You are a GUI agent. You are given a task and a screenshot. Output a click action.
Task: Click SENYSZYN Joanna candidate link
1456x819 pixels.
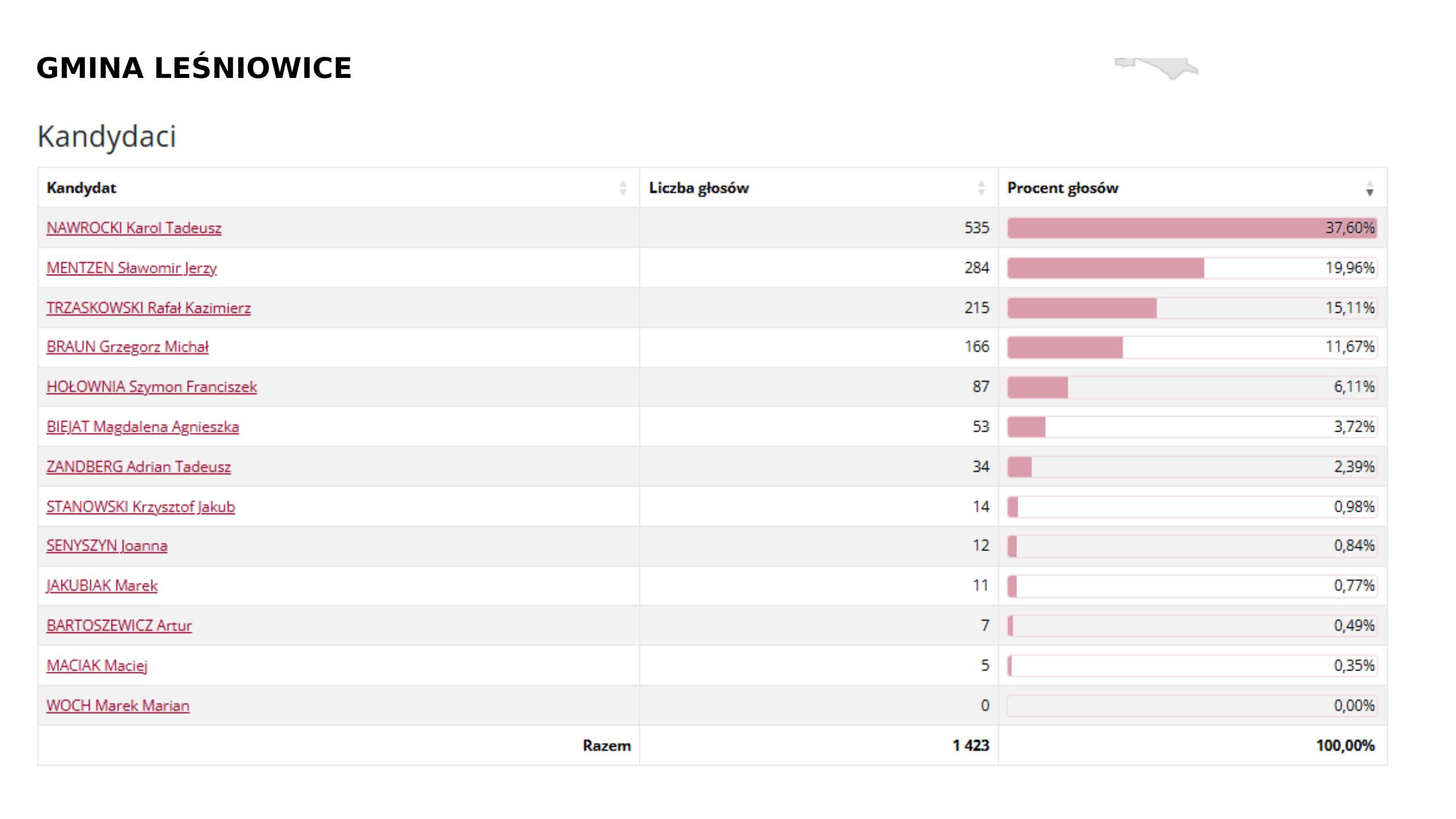tap(107, 545)
